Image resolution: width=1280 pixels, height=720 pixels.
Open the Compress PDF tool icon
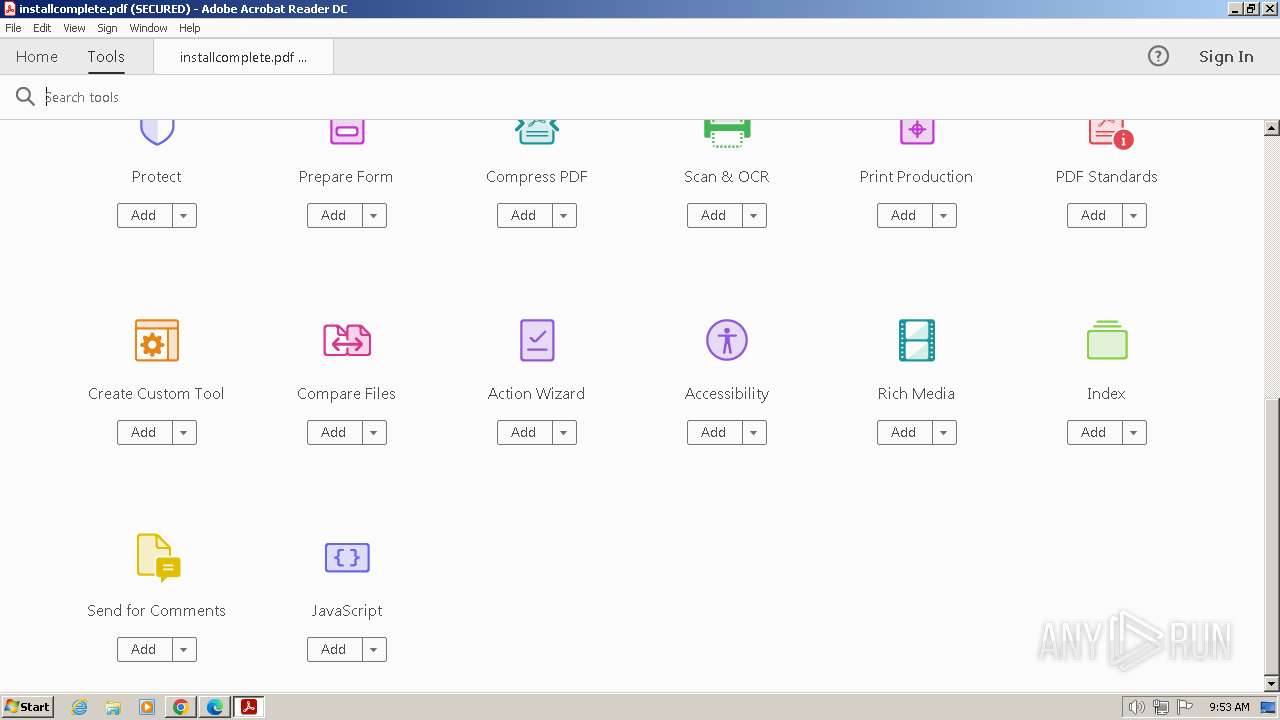537,133
